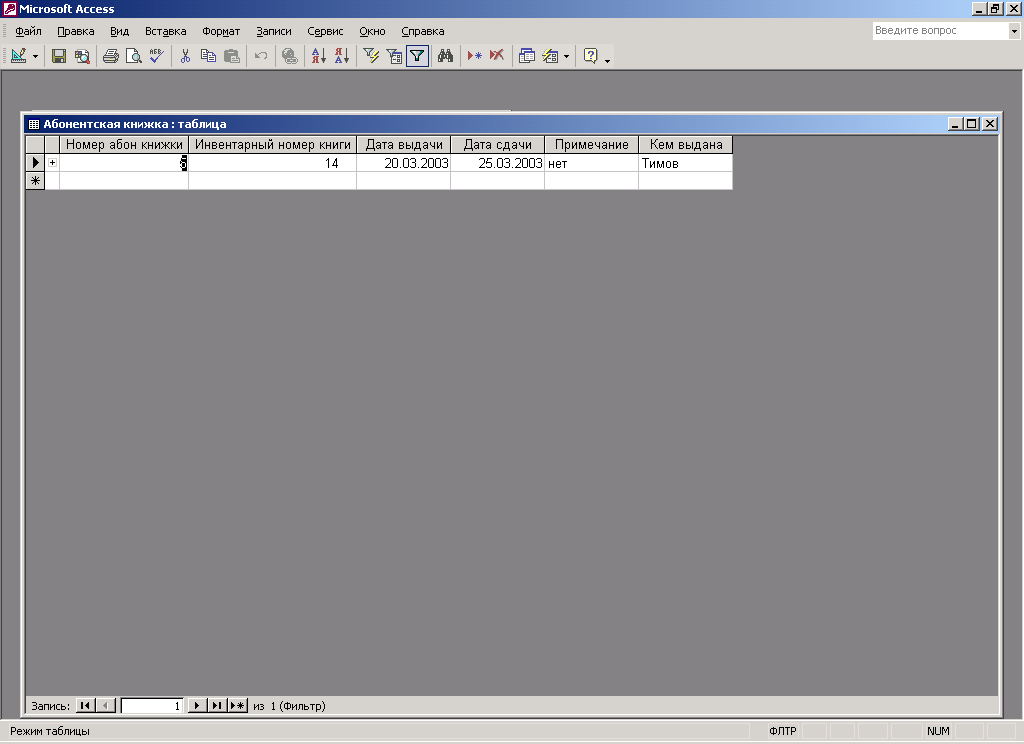Open the Правка menu
The image size is (1024, 744).
[76, 31]
